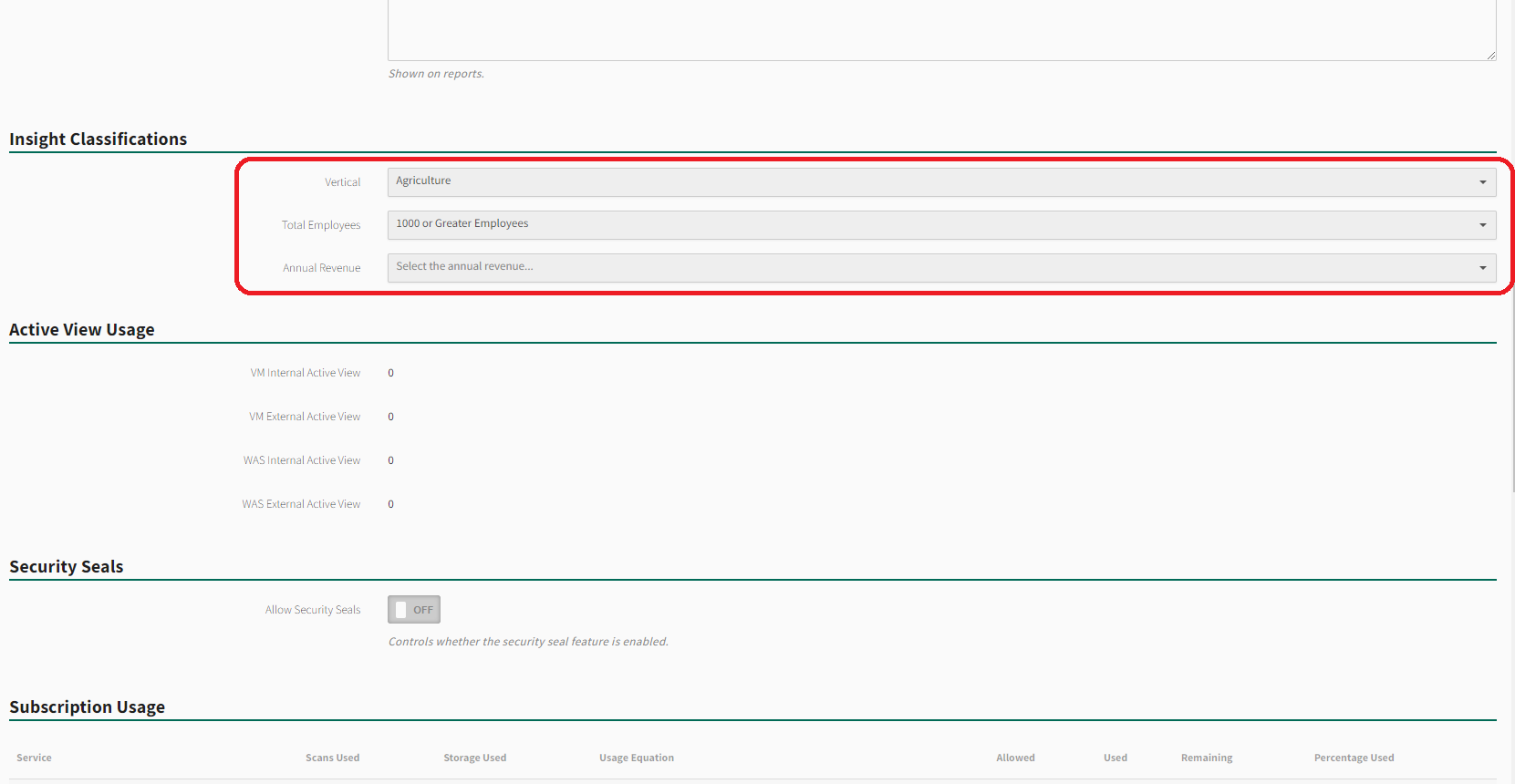The width and height of the screenshot is (1515, 784).
Task: Toggle the Allow Security Seals switch
Action: (413, 610)
